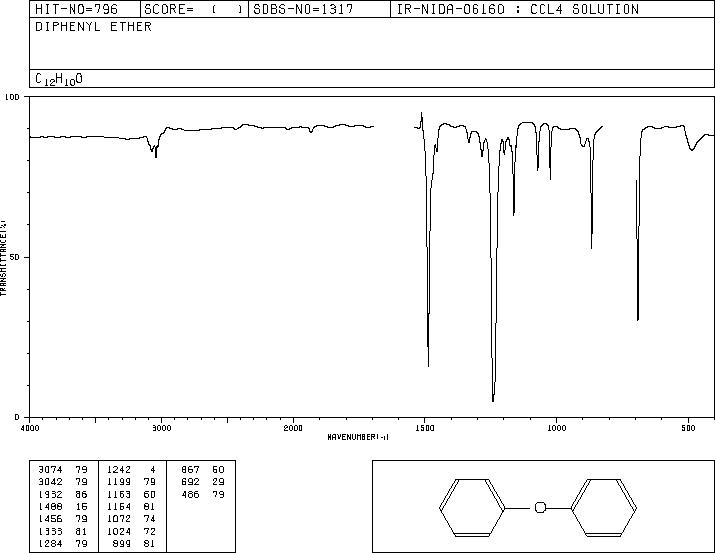Click transmittance value 74 beside 1072
The width and height of the screenshot is (715, 553).
(150, 519)
